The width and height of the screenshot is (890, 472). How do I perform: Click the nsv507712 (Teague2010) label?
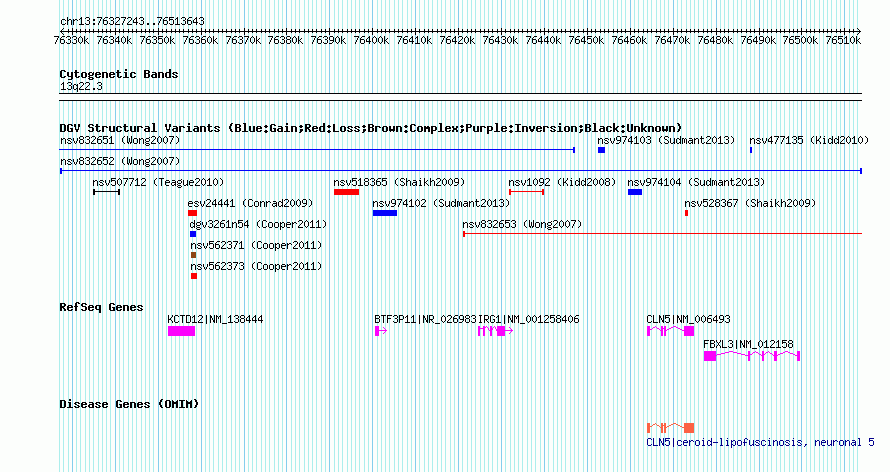pyautogui.click(x=158, y=182)
